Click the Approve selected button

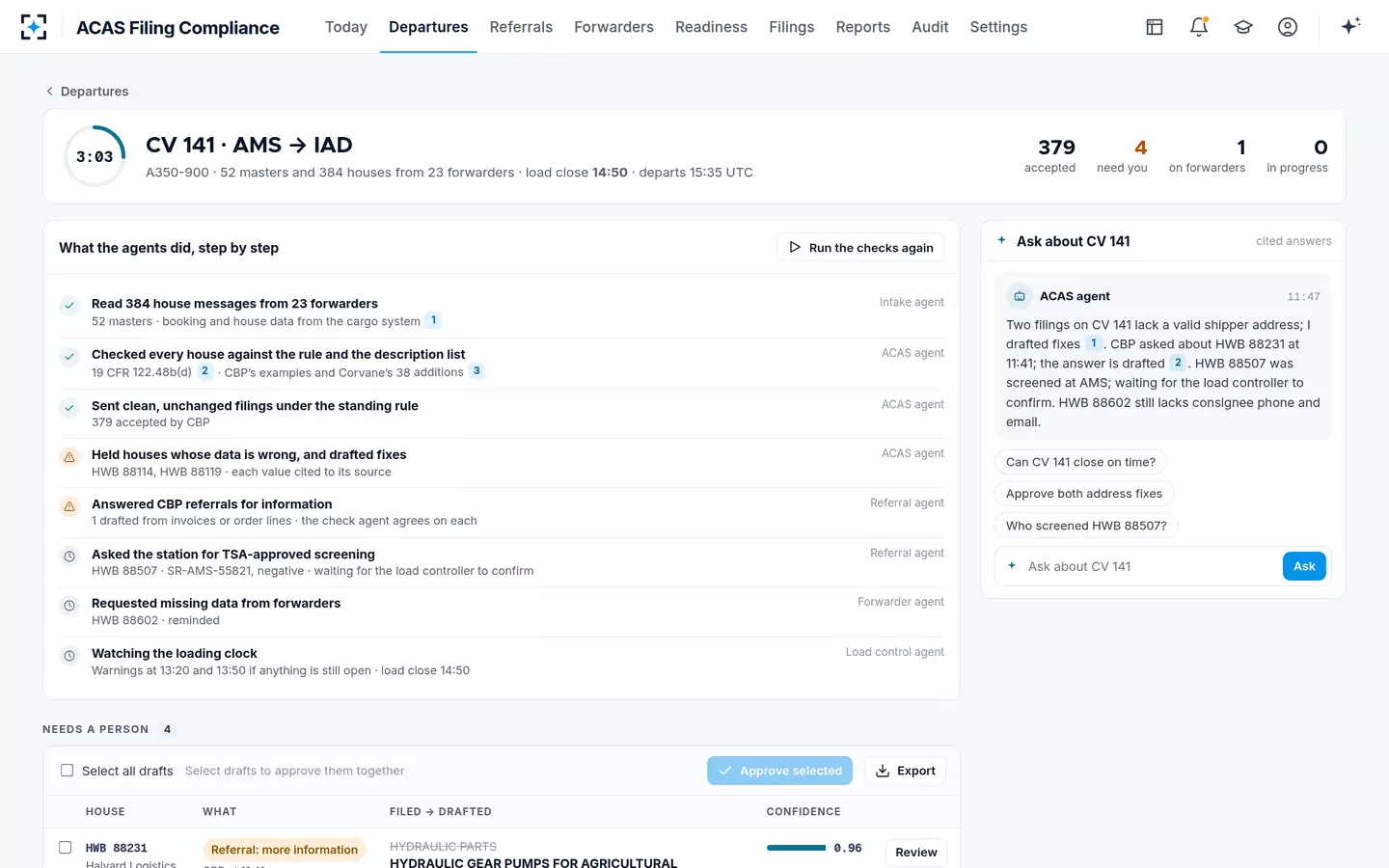pyautogui.click(x=779, y=771)
